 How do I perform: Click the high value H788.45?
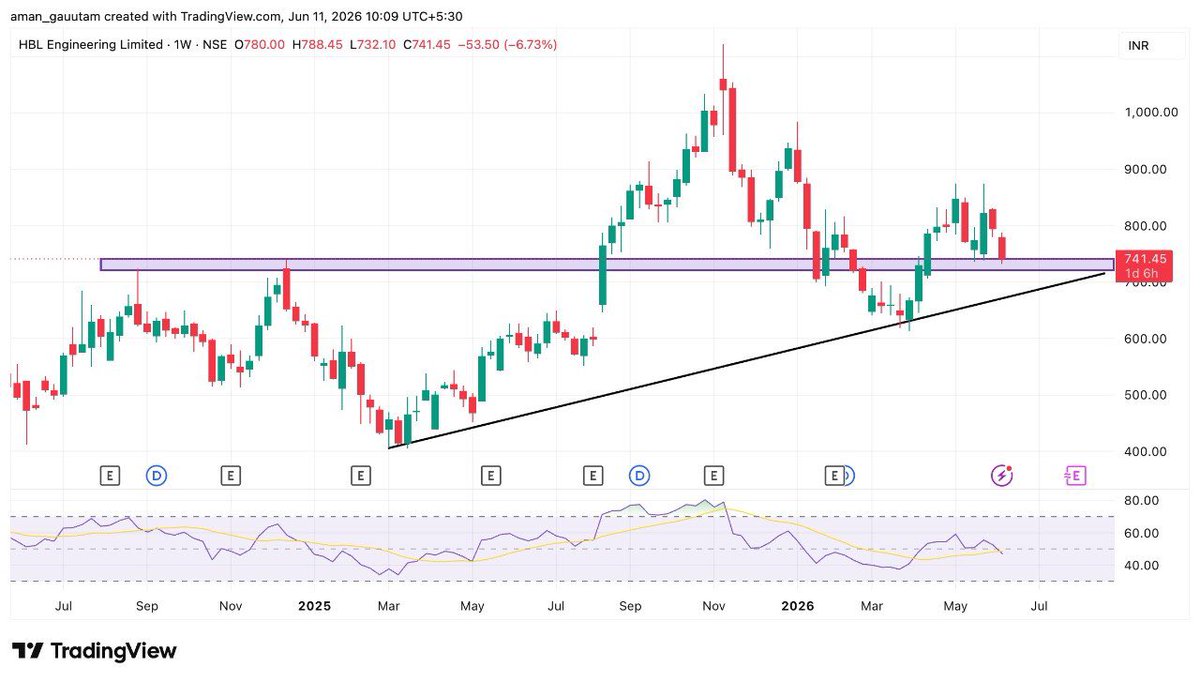pos(318,45)
